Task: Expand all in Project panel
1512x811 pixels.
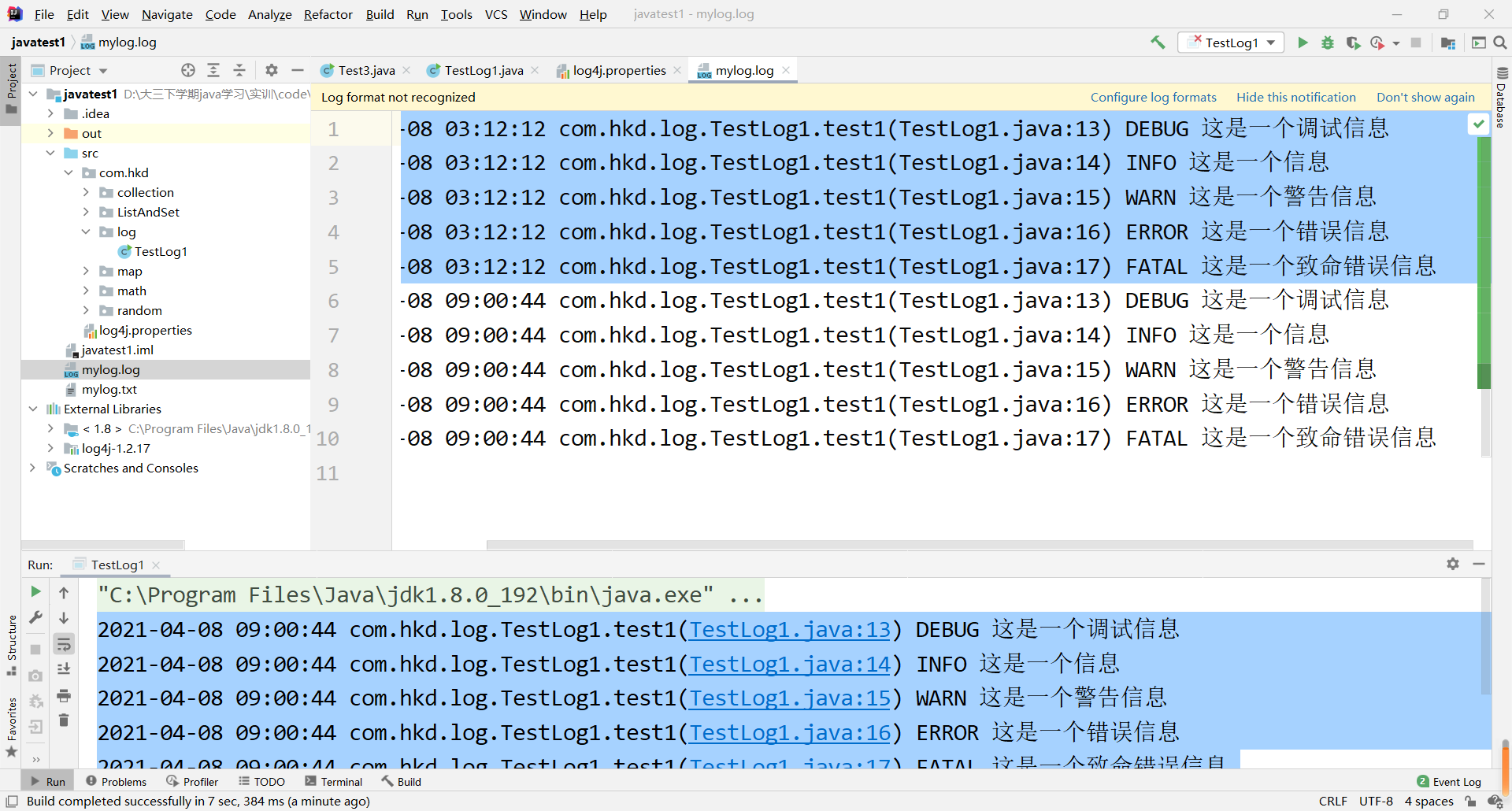Action: (x=213, y=70)
